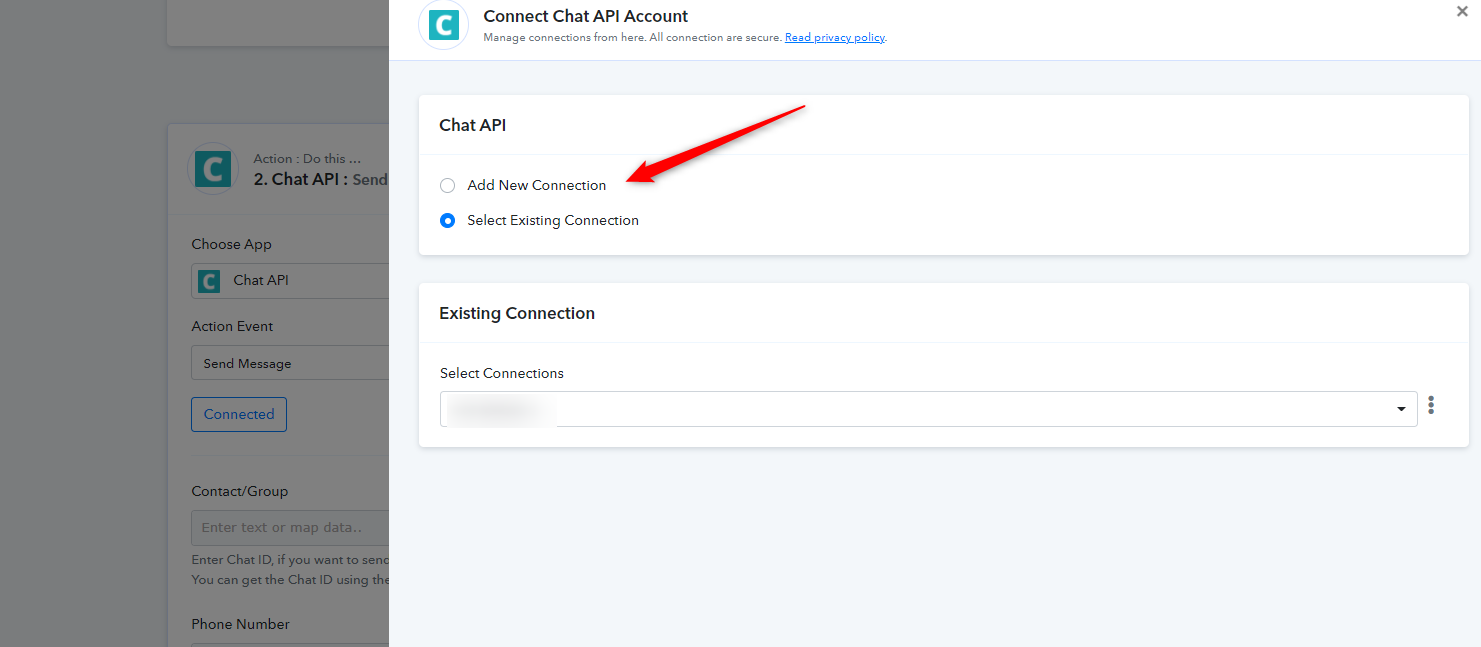Click the Existing Connection section heading
Viewport: 1481px width, 647px height.
(517, 313)
